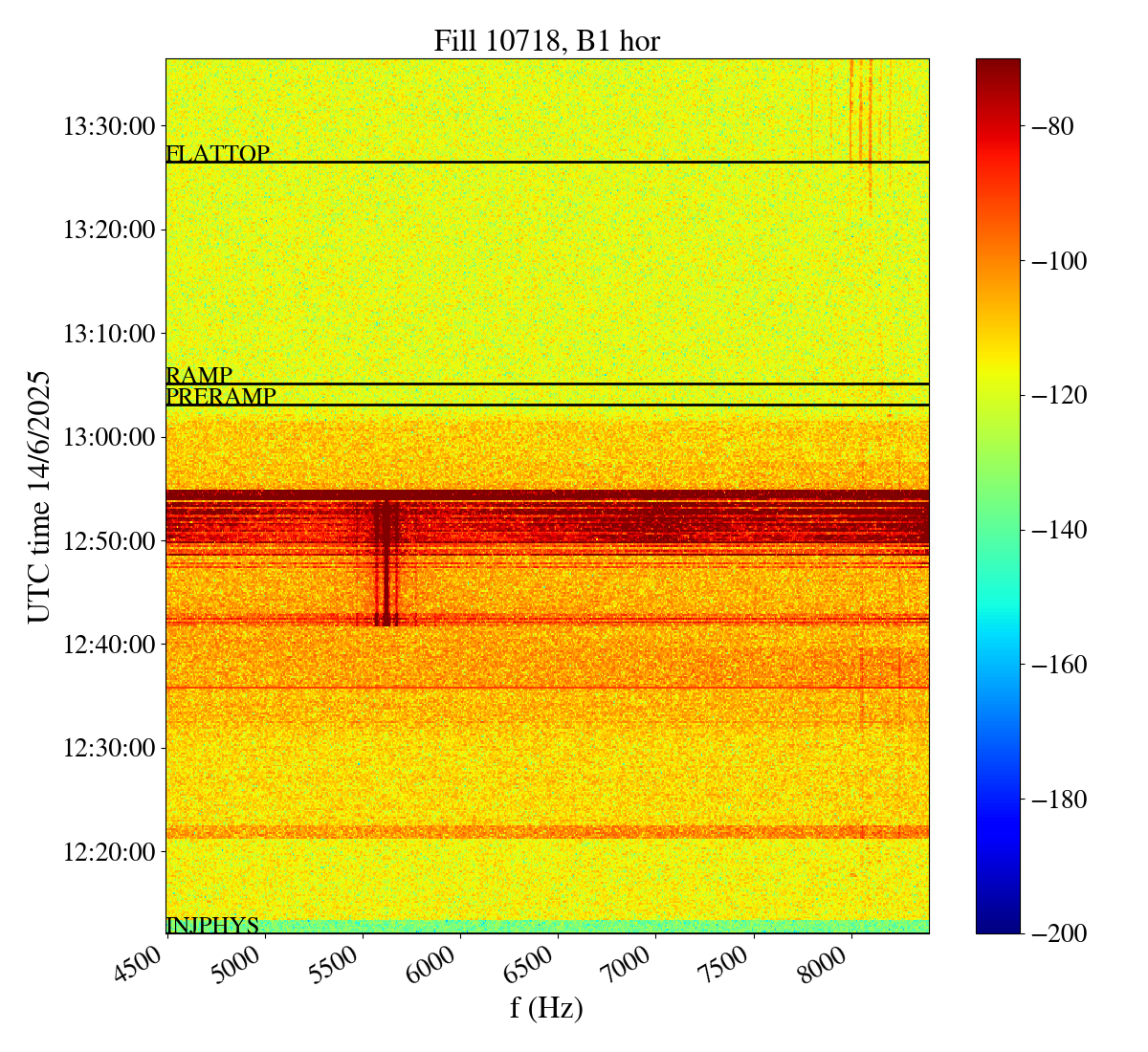Click the −160 colorbar tick label
The image size is (1148, 1052).
1055,665
